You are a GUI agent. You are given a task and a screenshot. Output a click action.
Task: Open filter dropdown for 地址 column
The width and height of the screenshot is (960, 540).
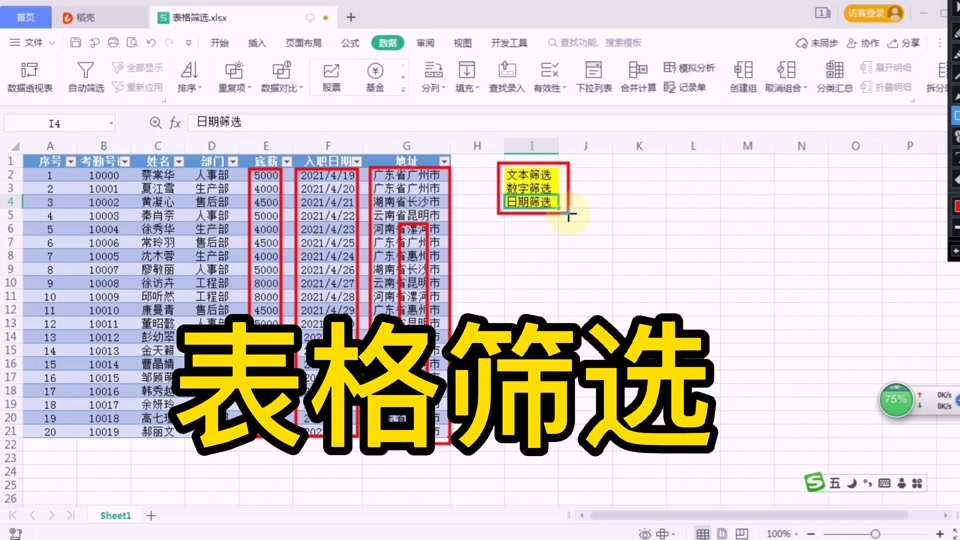point(444,162)
